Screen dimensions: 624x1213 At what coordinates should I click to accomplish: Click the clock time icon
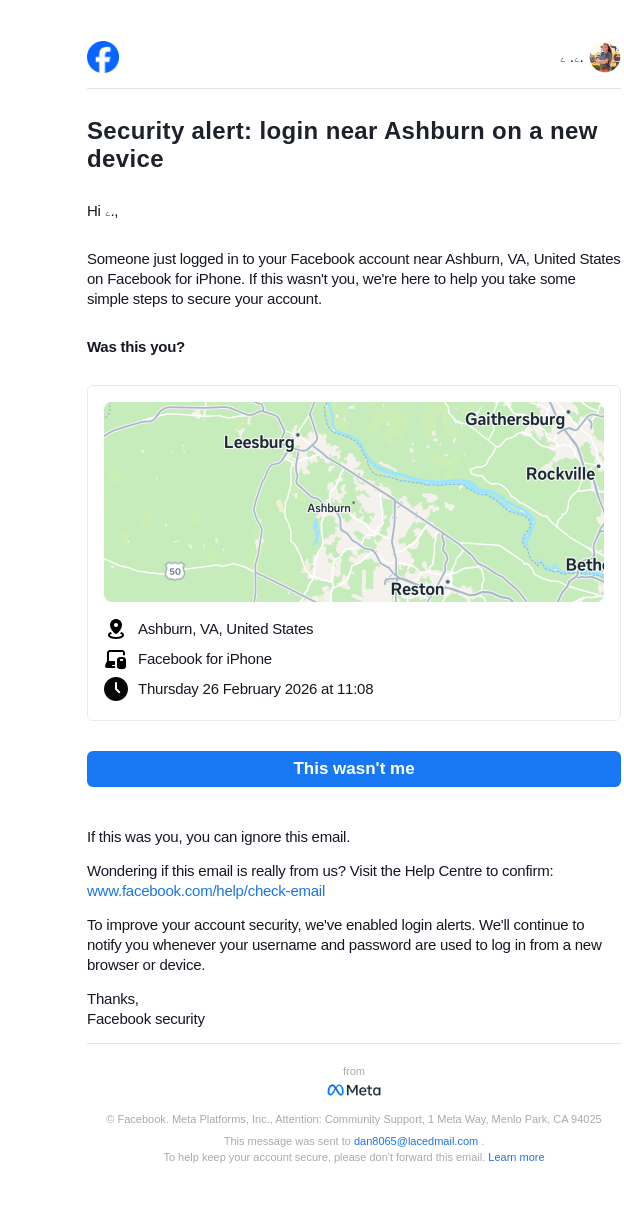[116, 689]
